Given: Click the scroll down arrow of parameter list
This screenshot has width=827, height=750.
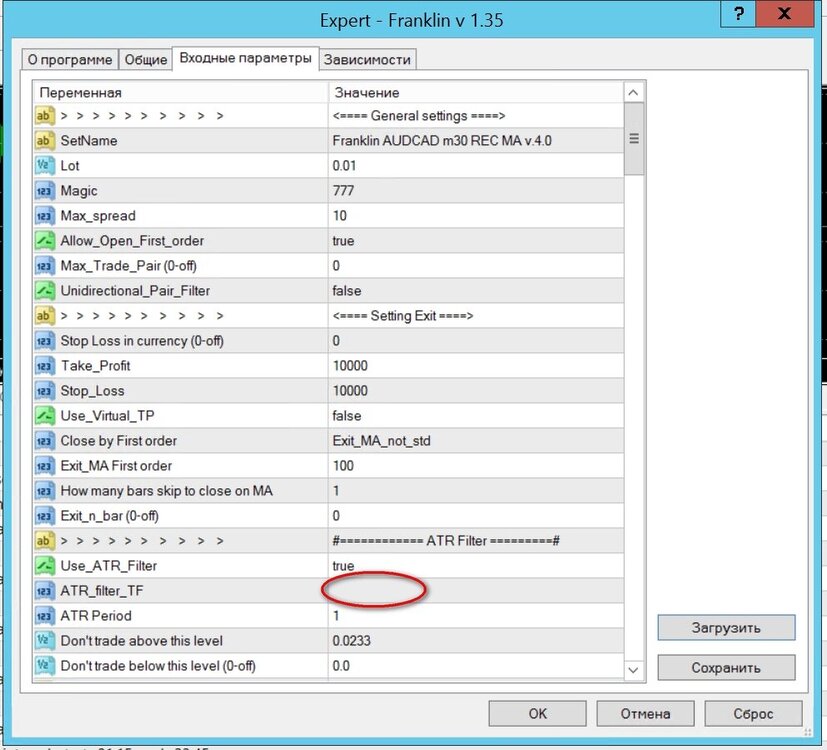Looking at the screenshot, I should (x=633, y=670).
